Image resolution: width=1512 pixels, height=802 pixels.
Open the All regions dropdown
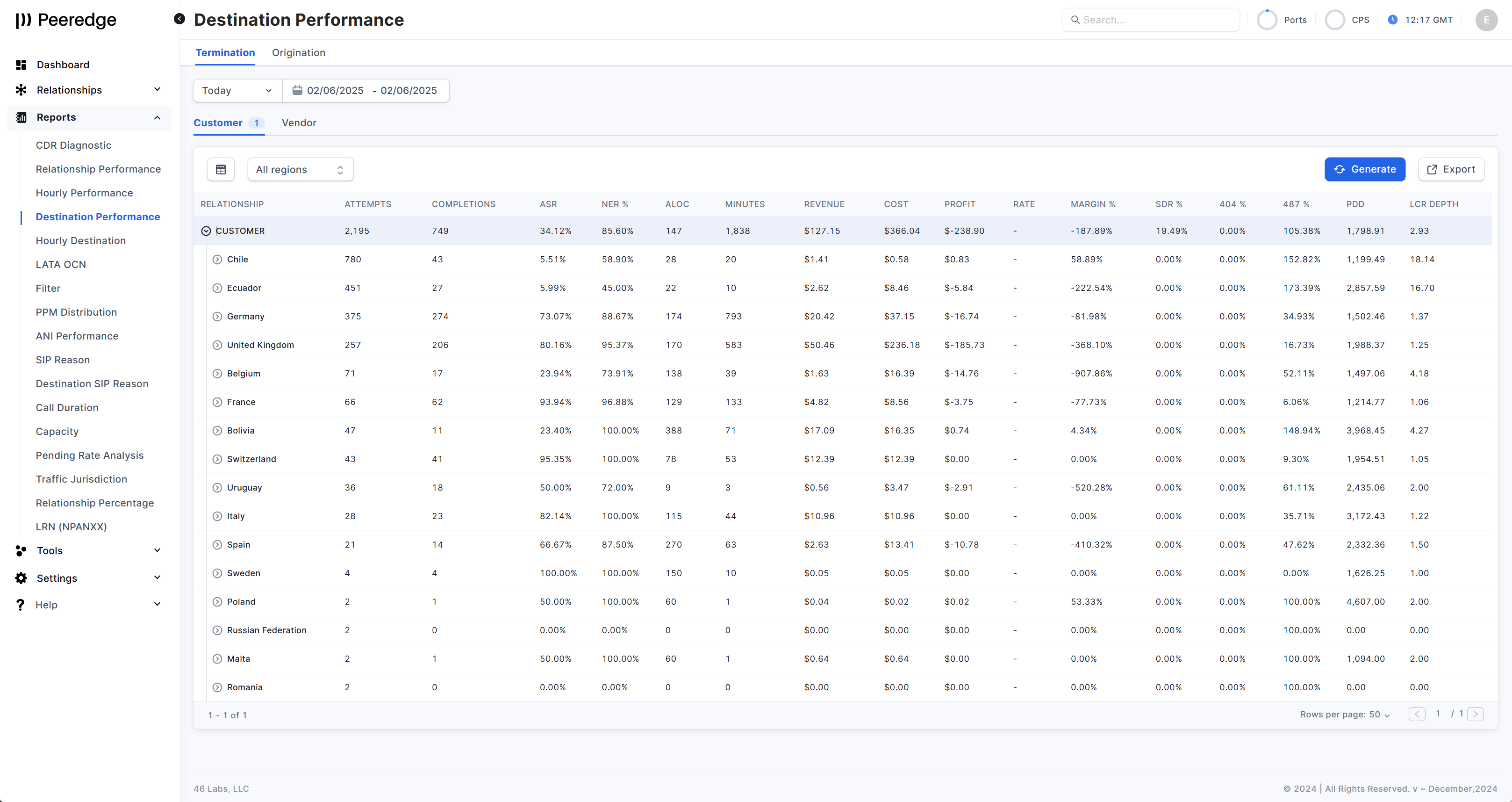(x=300, y=170)
